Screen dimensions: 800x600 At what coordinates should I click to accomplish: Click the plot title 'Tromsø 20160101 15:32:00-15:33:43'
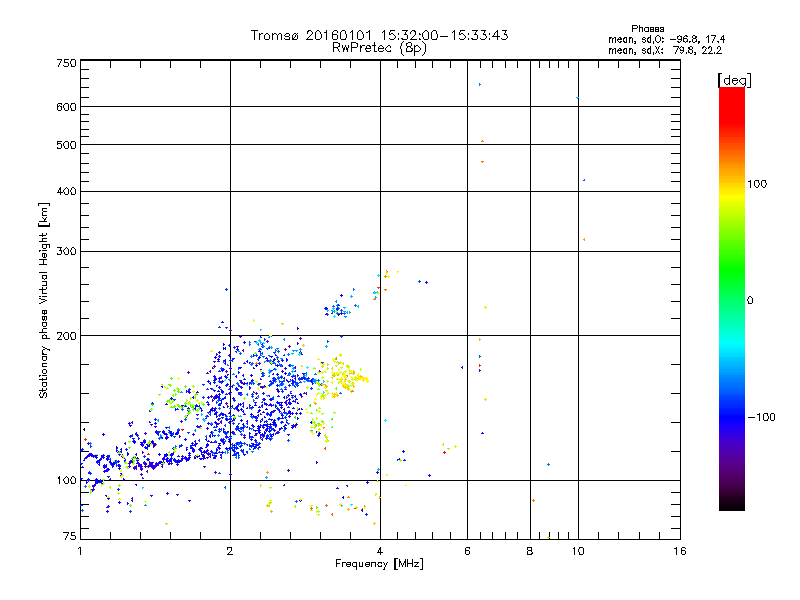pos(379,35)
